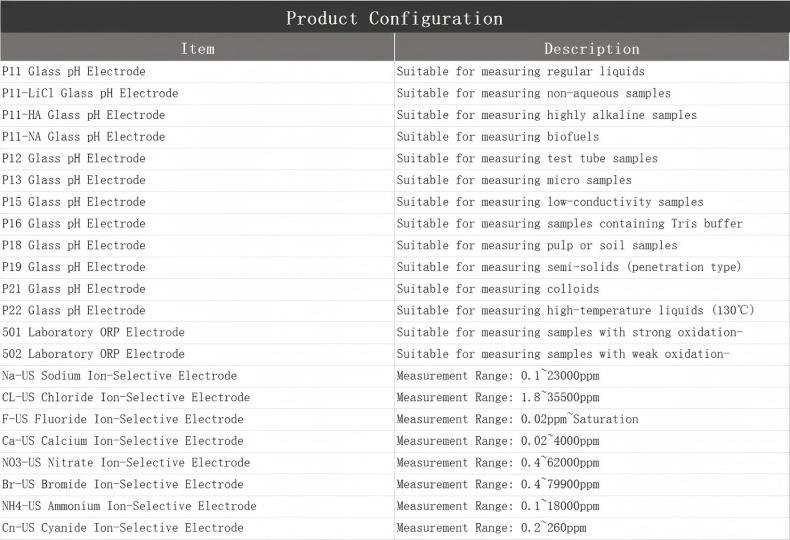Select the Cn-US Cyanide Ion-Selective Electrode item
The height and width of the screenshot is (540, 790).
(123, 528)
